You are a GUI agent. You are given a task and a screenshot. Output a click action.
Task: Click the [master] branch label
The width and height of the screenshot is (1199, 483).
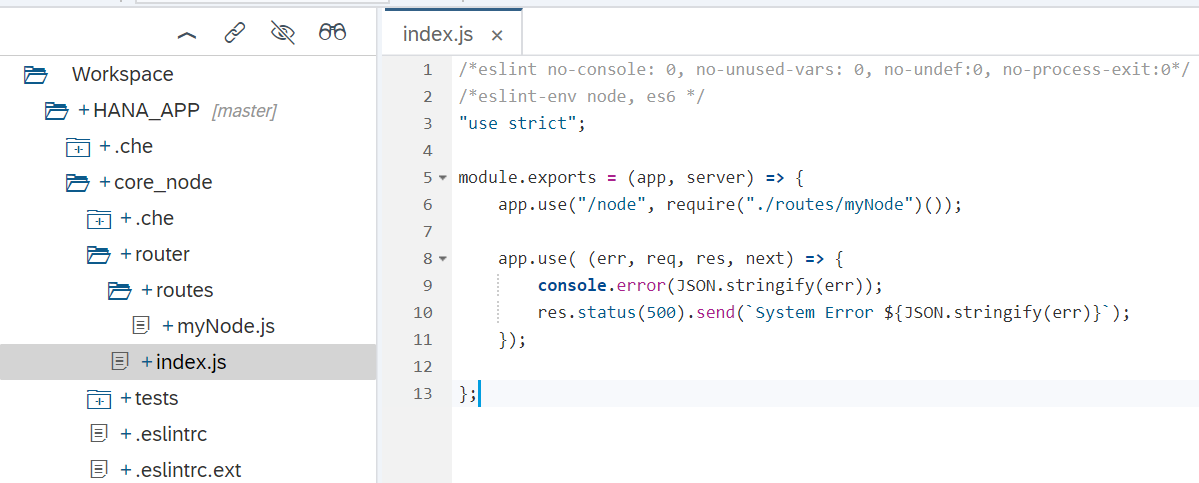point(244,112)
